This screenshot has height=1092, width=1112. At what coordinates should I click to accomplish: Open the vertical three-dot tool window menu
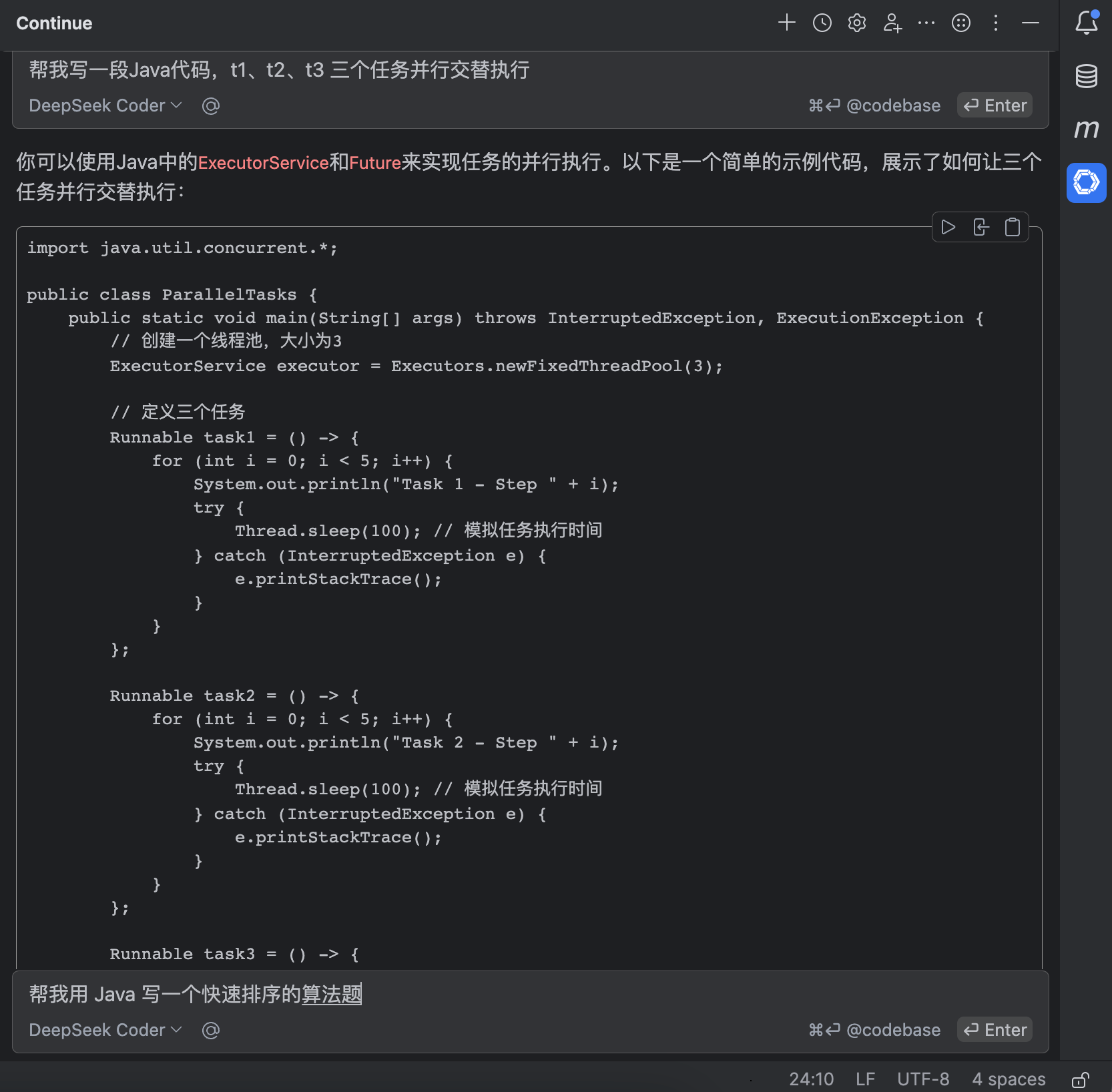996,23
